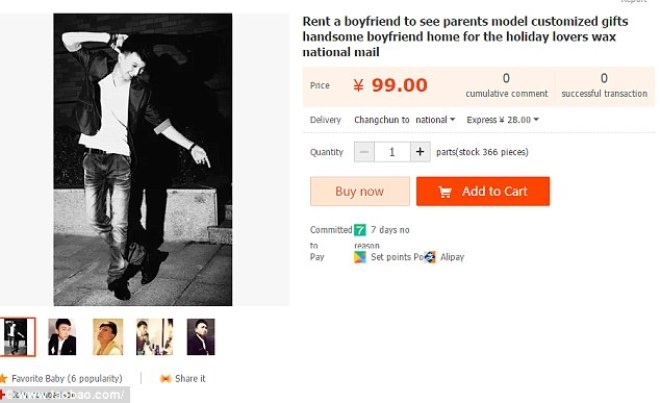Click the Favorite Baby star icon

point(4,379)
